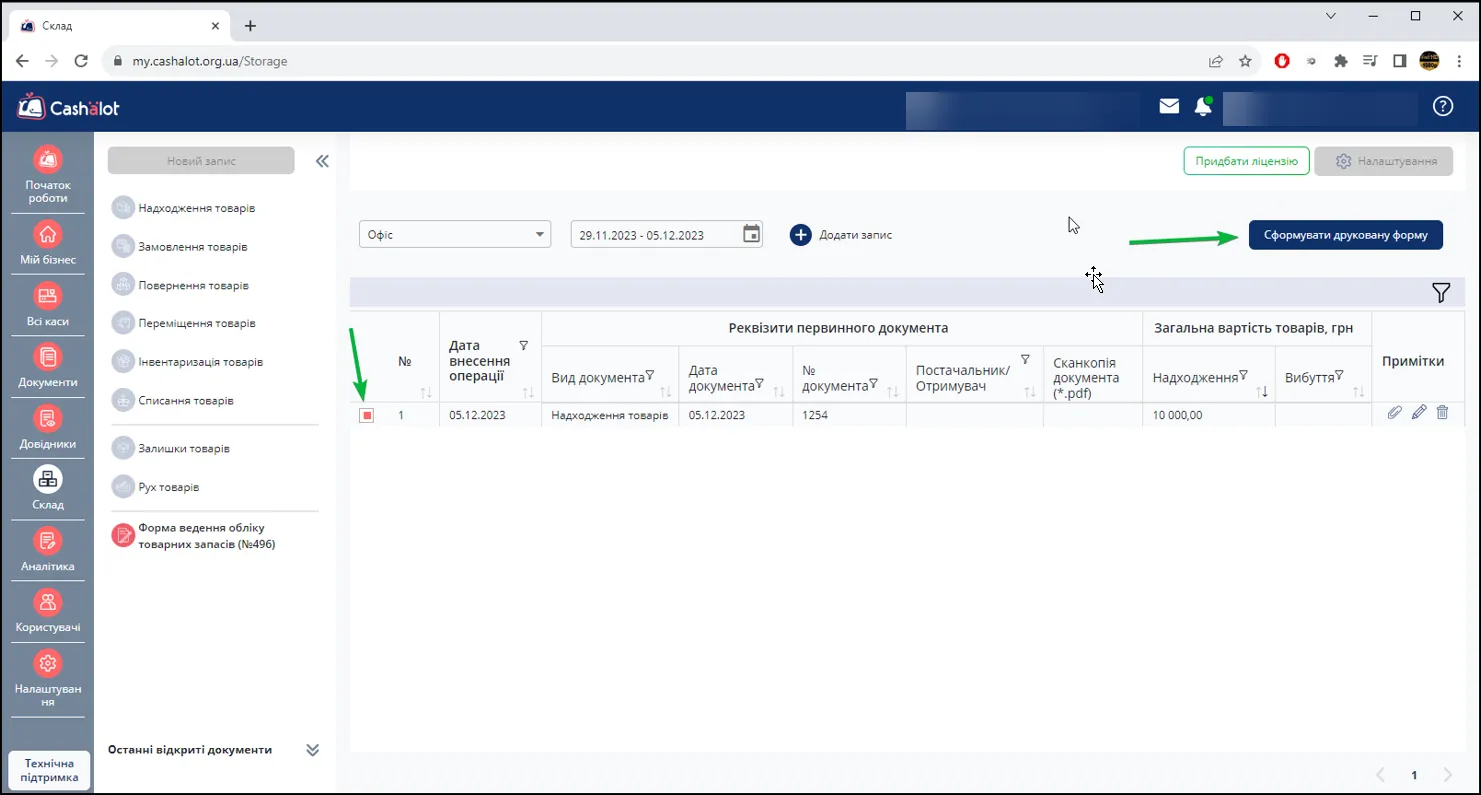
Task: Open the Документи sidebar section
Action: coord(48,367)
